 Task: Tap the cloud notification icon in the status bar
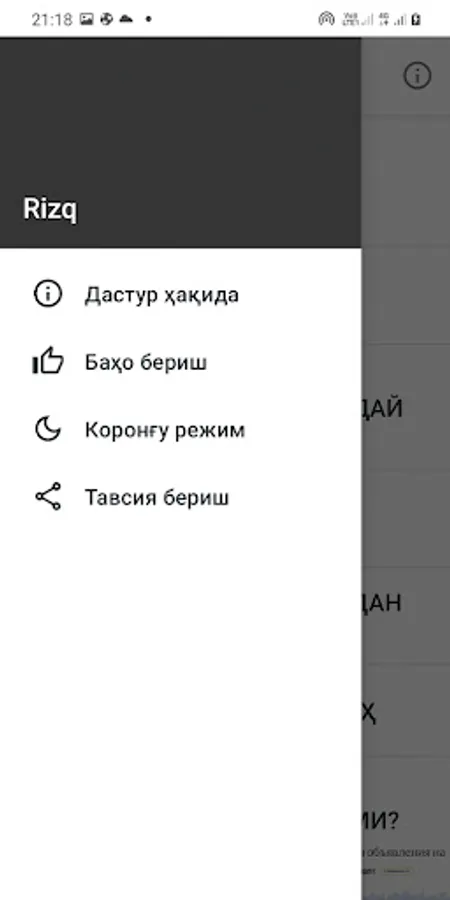(126, 19)
